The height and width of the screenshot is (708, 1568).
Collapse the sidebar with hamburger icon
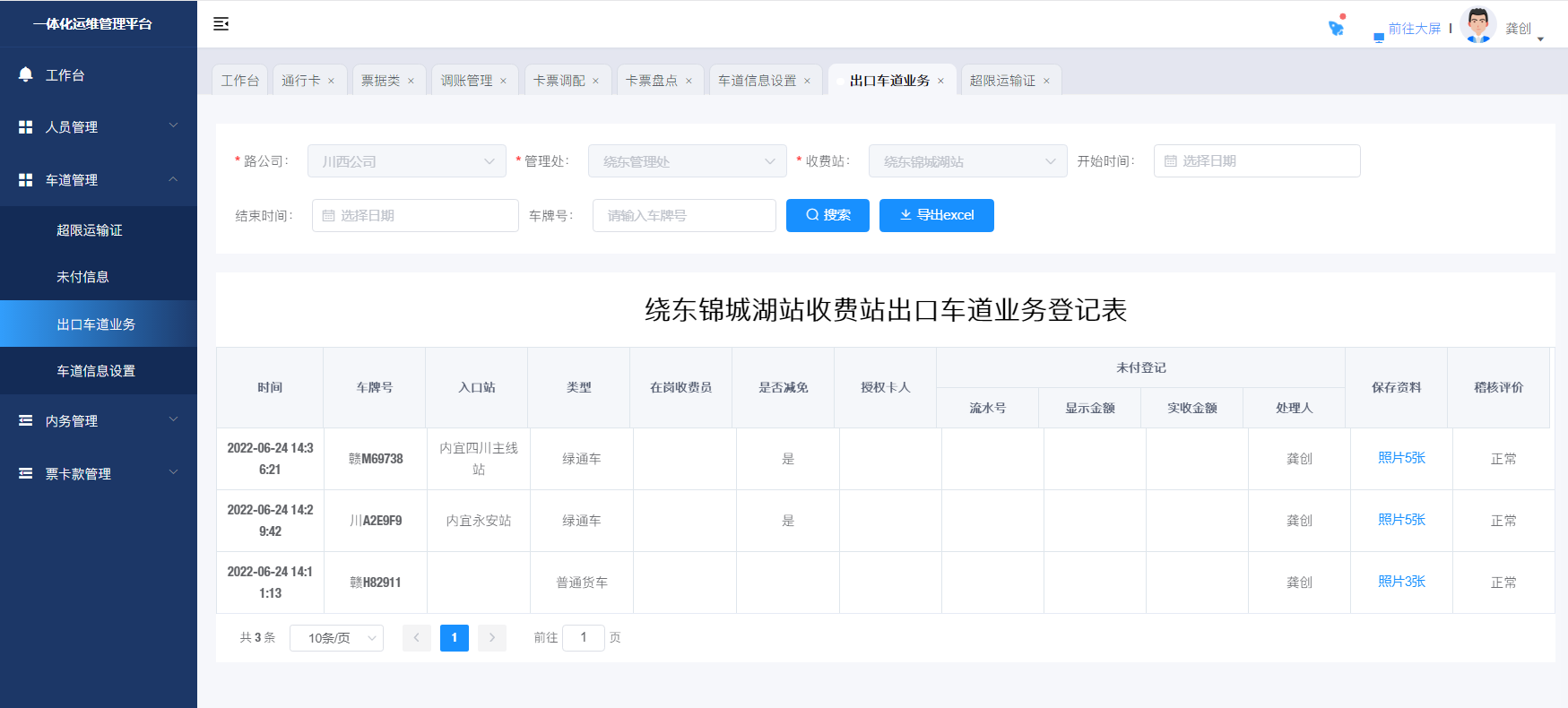tap(221, 24)
